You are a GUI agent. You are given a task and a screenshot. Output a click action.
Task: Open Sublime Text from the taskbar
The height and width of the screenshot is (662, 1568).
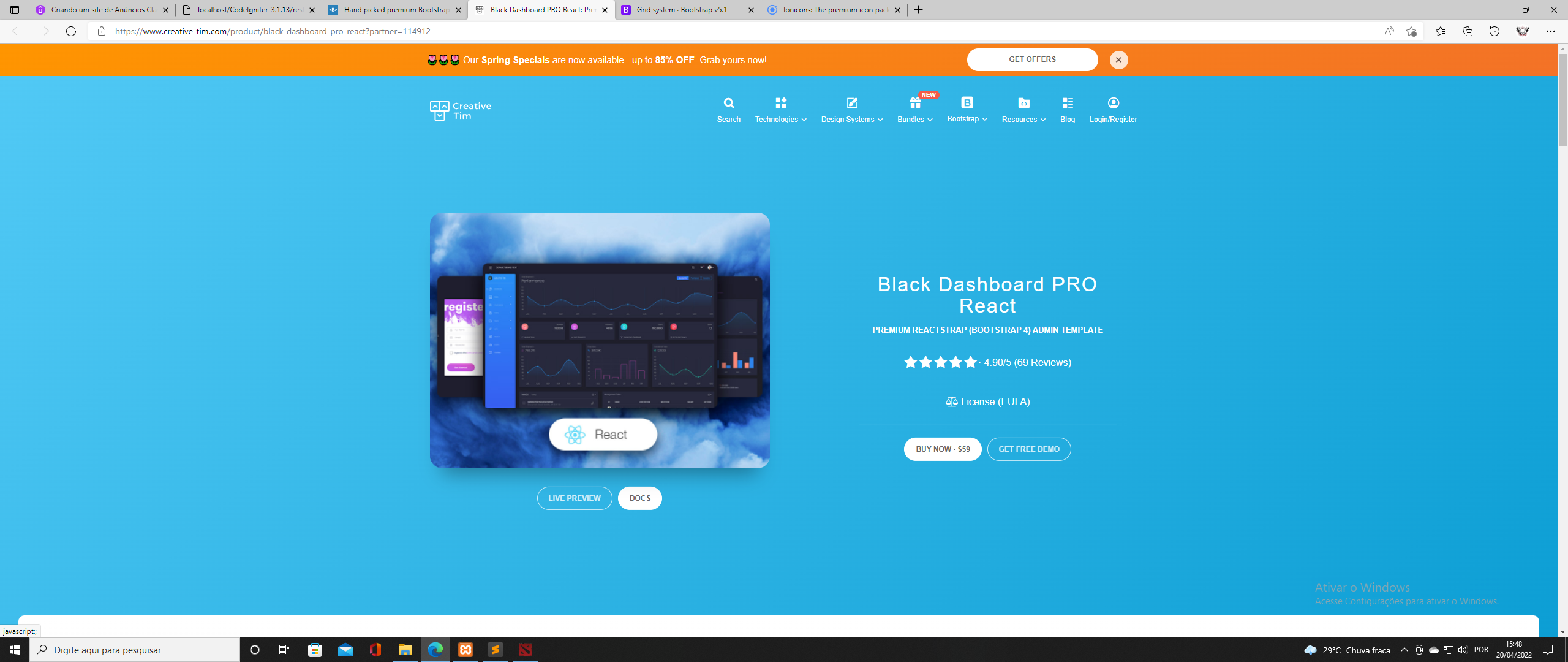click(496, 650)
